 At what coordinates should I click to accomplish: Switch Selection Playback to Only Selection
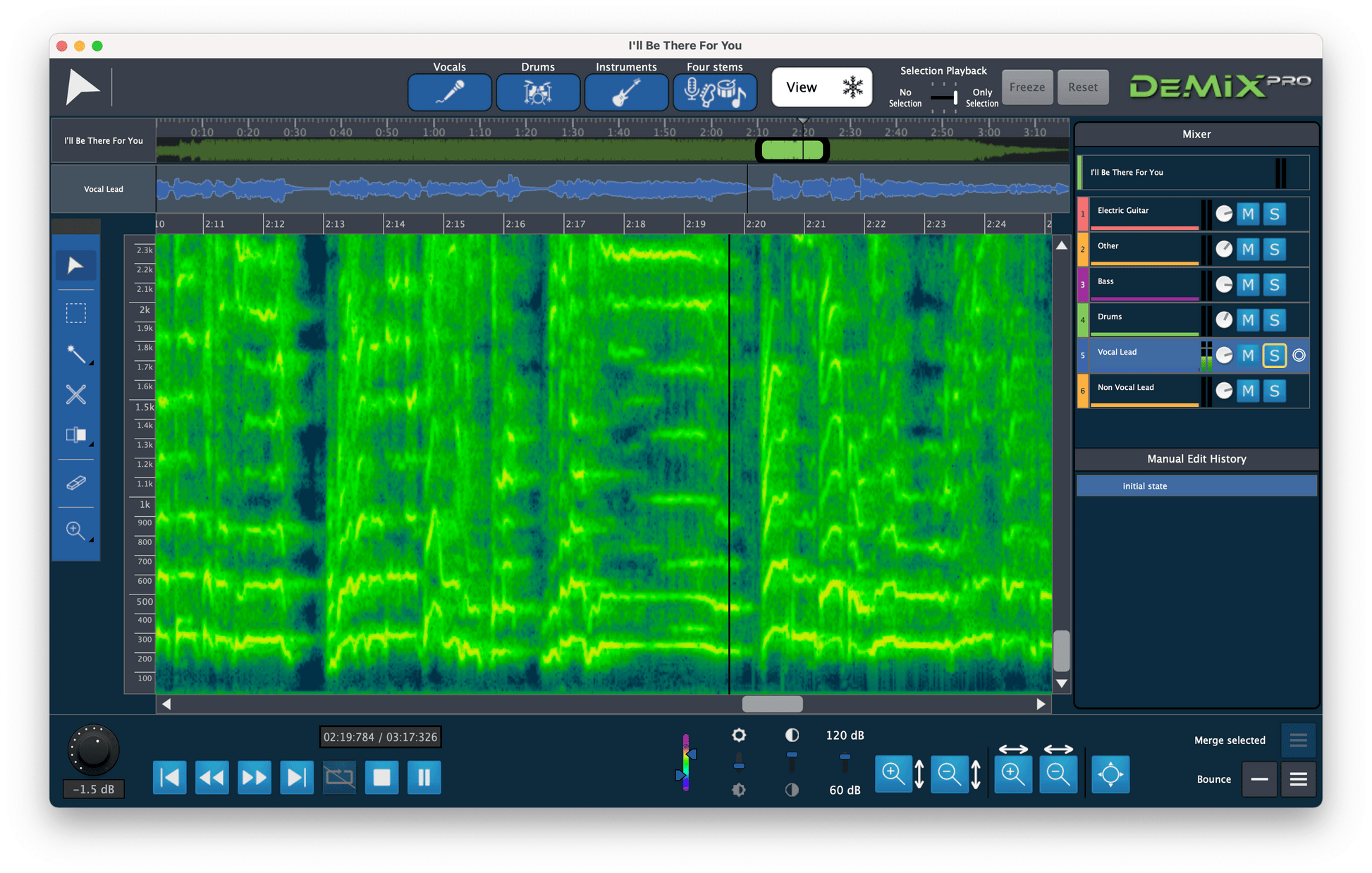[957, 97]
